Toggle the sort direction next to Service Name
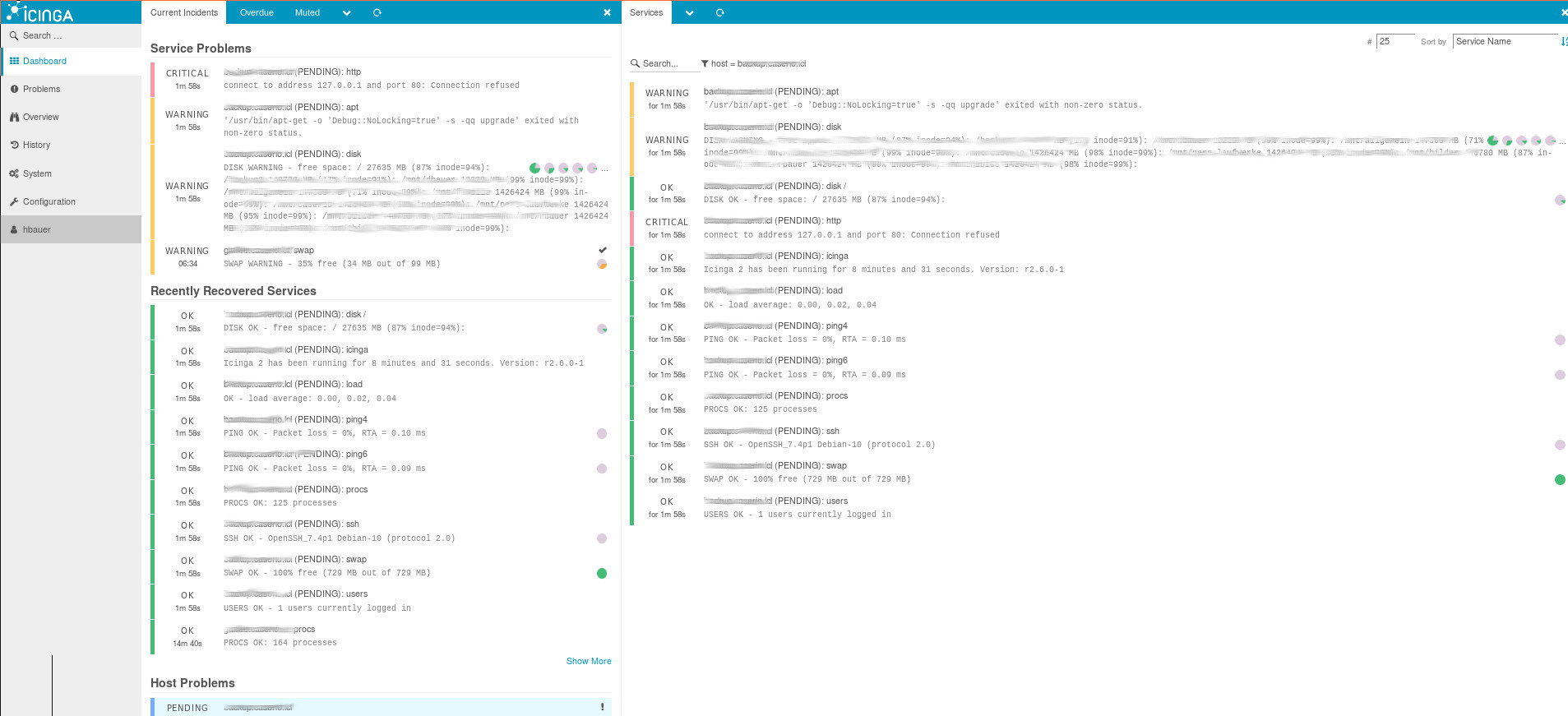 point(1563,41)
